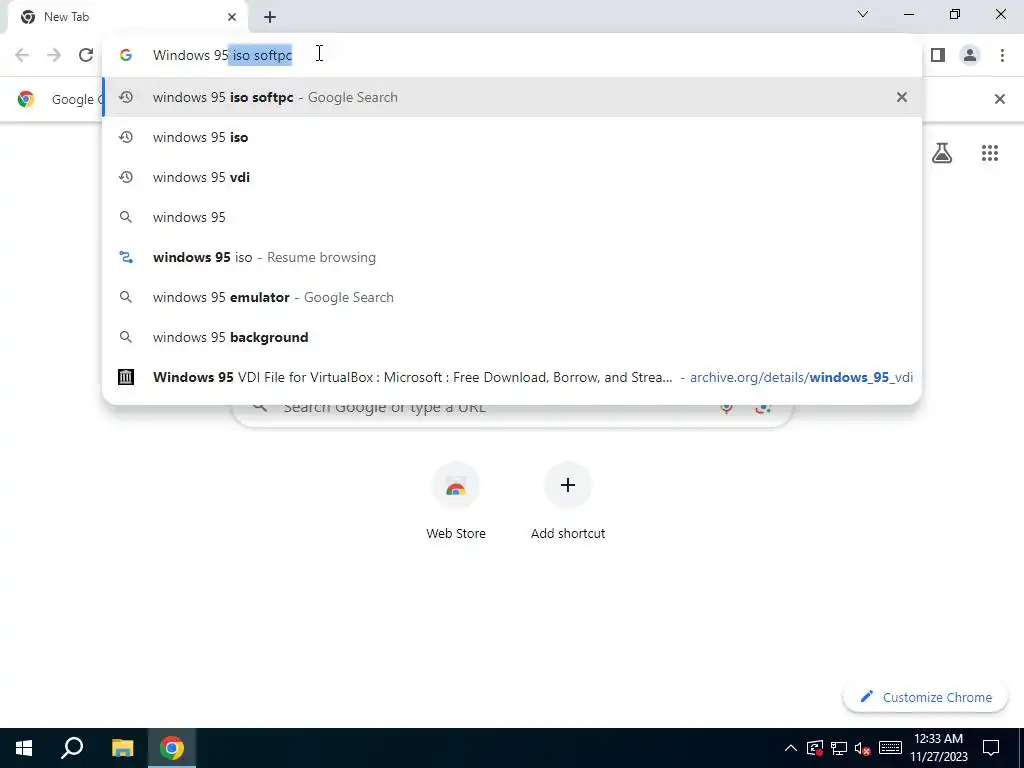Select 'windows 95 iso softpc' suggestion
The width and height of the screenshot is (1024, 768).
[x=512, y=97]
